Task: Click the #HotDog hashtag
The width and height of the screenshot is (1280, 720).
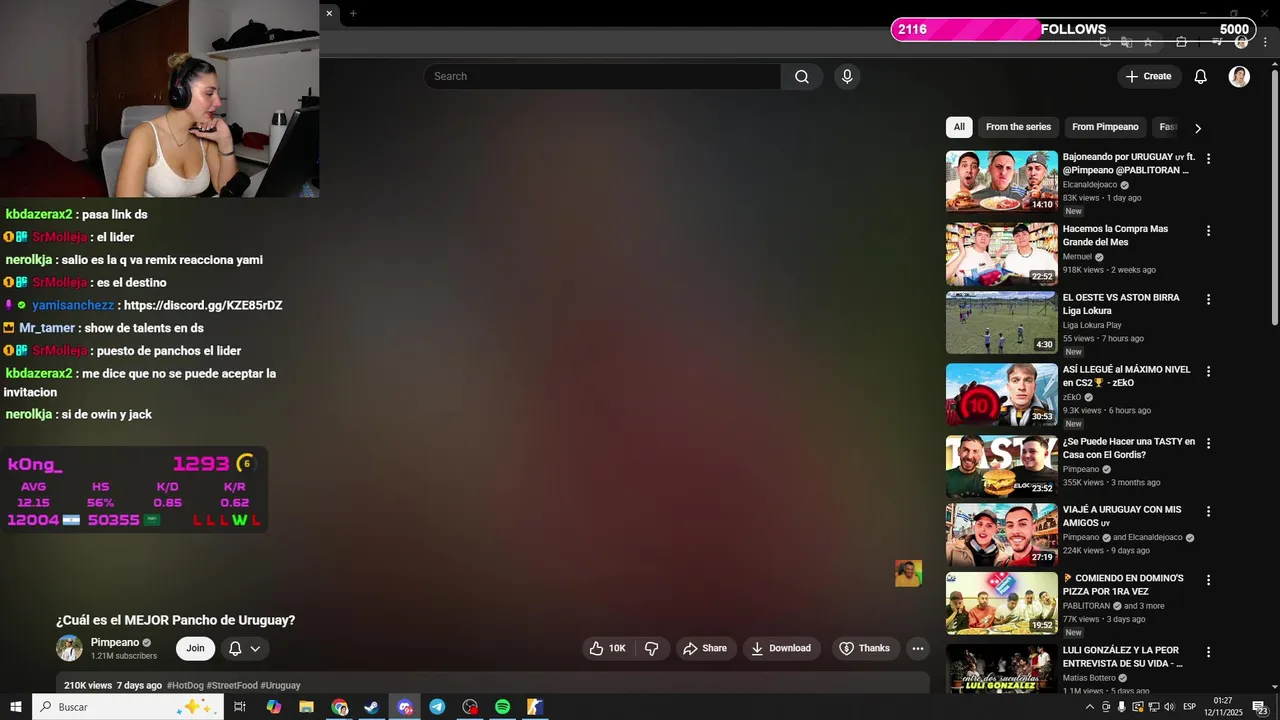Action: pos(185,686)
